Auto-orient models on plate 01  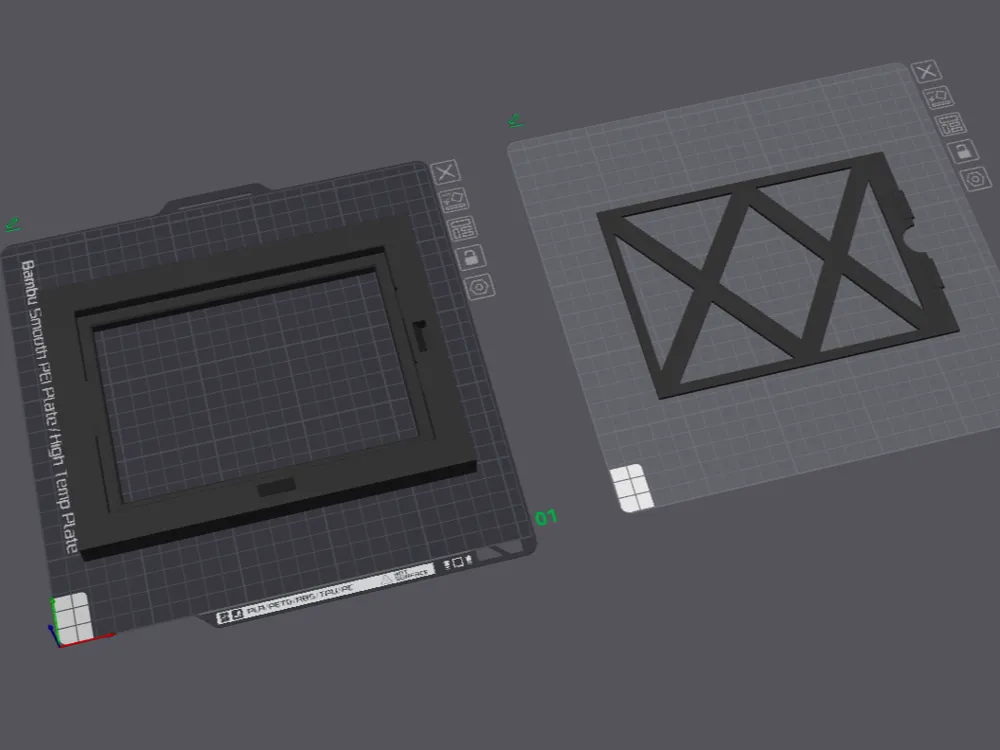coord(455,202)
